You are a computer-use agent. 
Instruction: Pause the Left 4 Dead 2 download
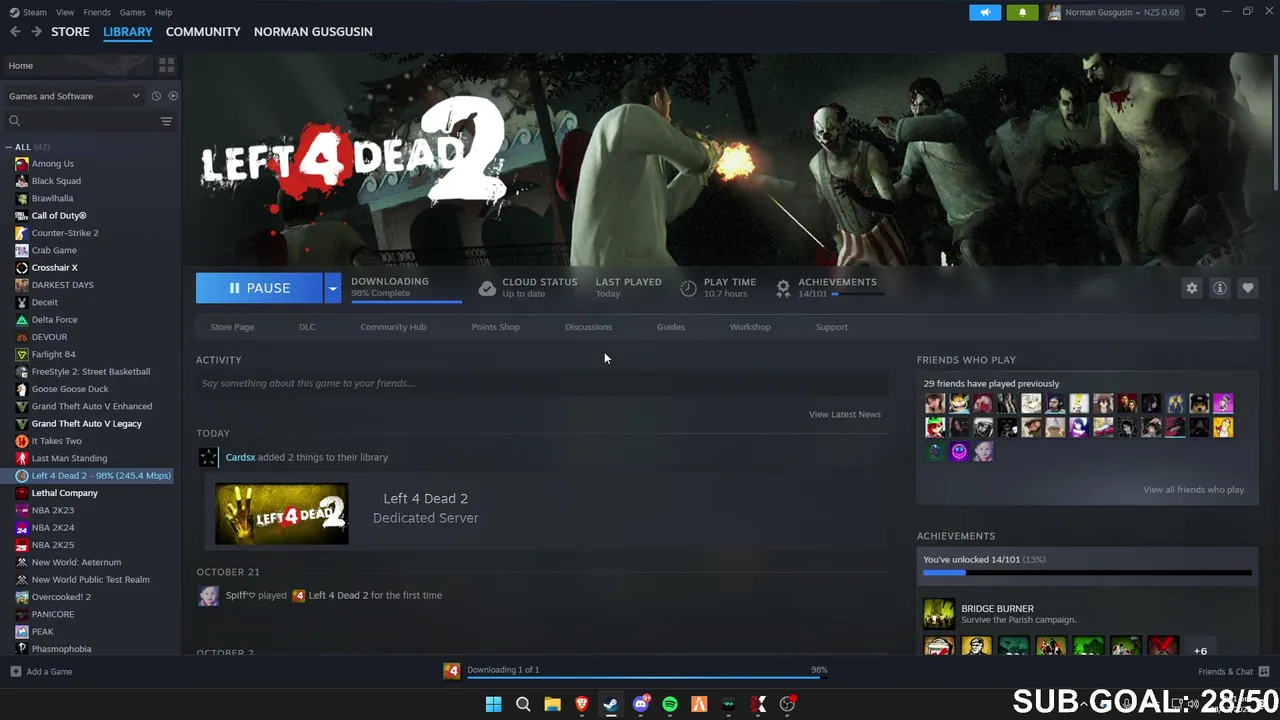point(259,288)
